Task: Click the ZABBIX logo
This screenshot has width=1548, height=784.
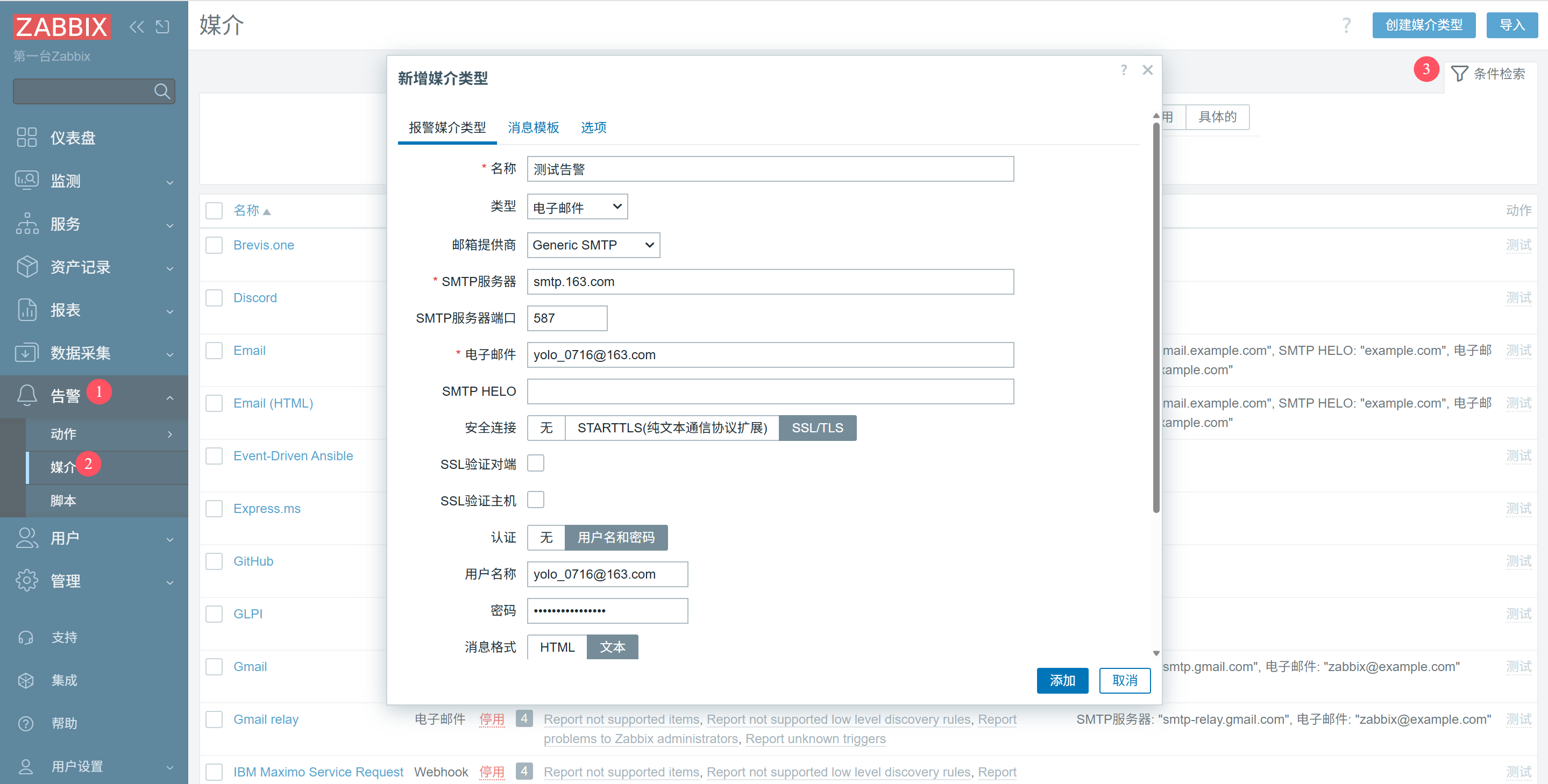Action: click(61, 26)
